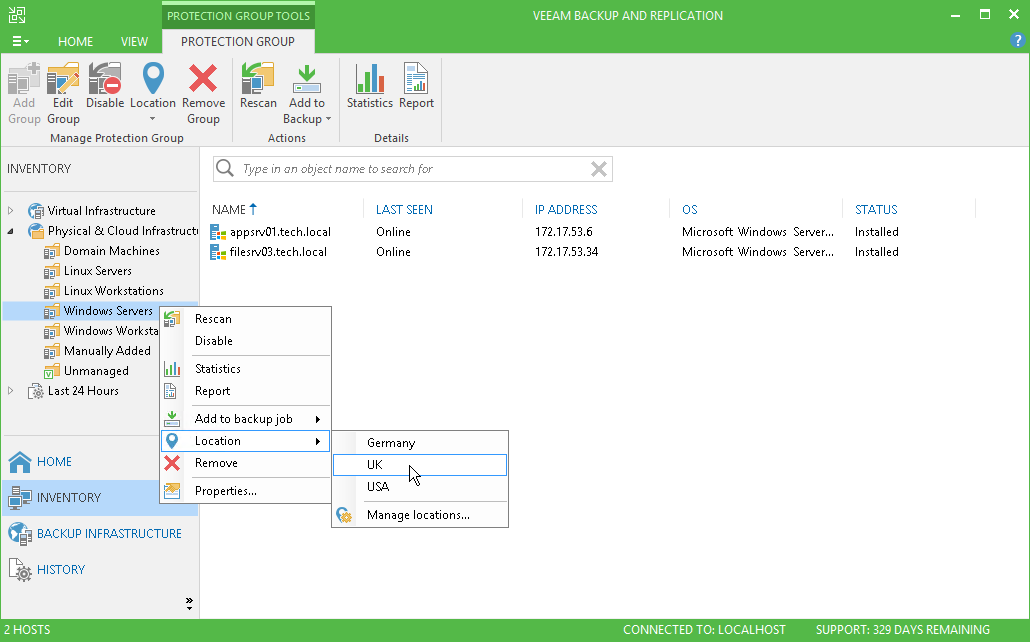The image size is (1030, 642).
Task: Select the Windows Servers tree item
Action: pyautogui.click(x=108, y=311)
